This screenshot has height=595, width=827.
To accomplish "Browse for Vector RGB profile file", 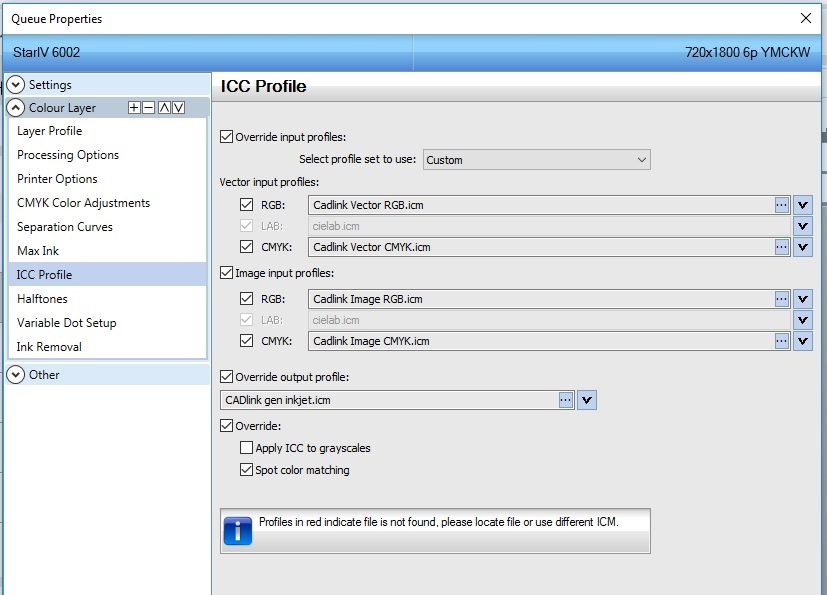I will click(782, 205).
